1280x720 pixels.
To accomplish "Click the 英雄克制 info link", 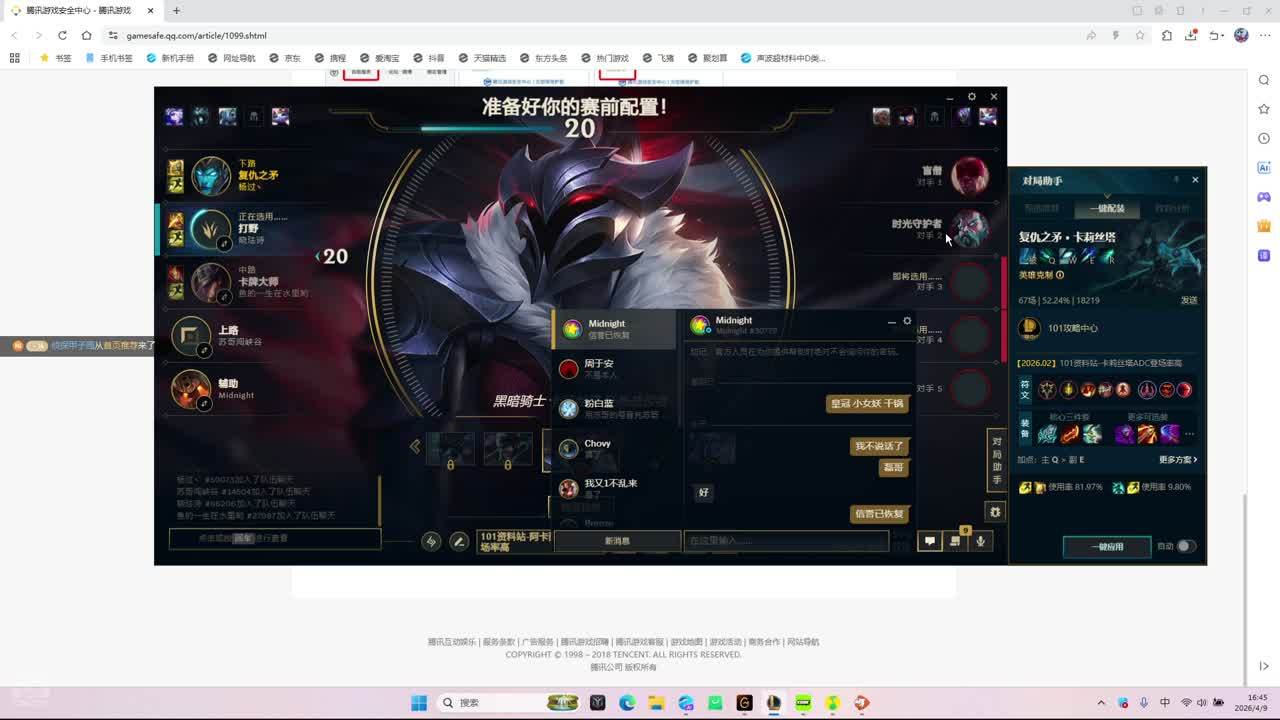I will coord(1041,275).
